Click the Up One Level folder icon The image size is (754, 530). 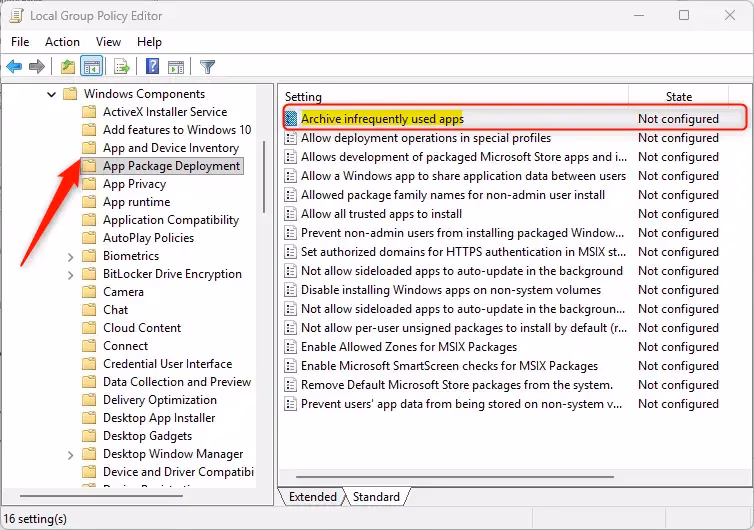(x=67, y=67)
